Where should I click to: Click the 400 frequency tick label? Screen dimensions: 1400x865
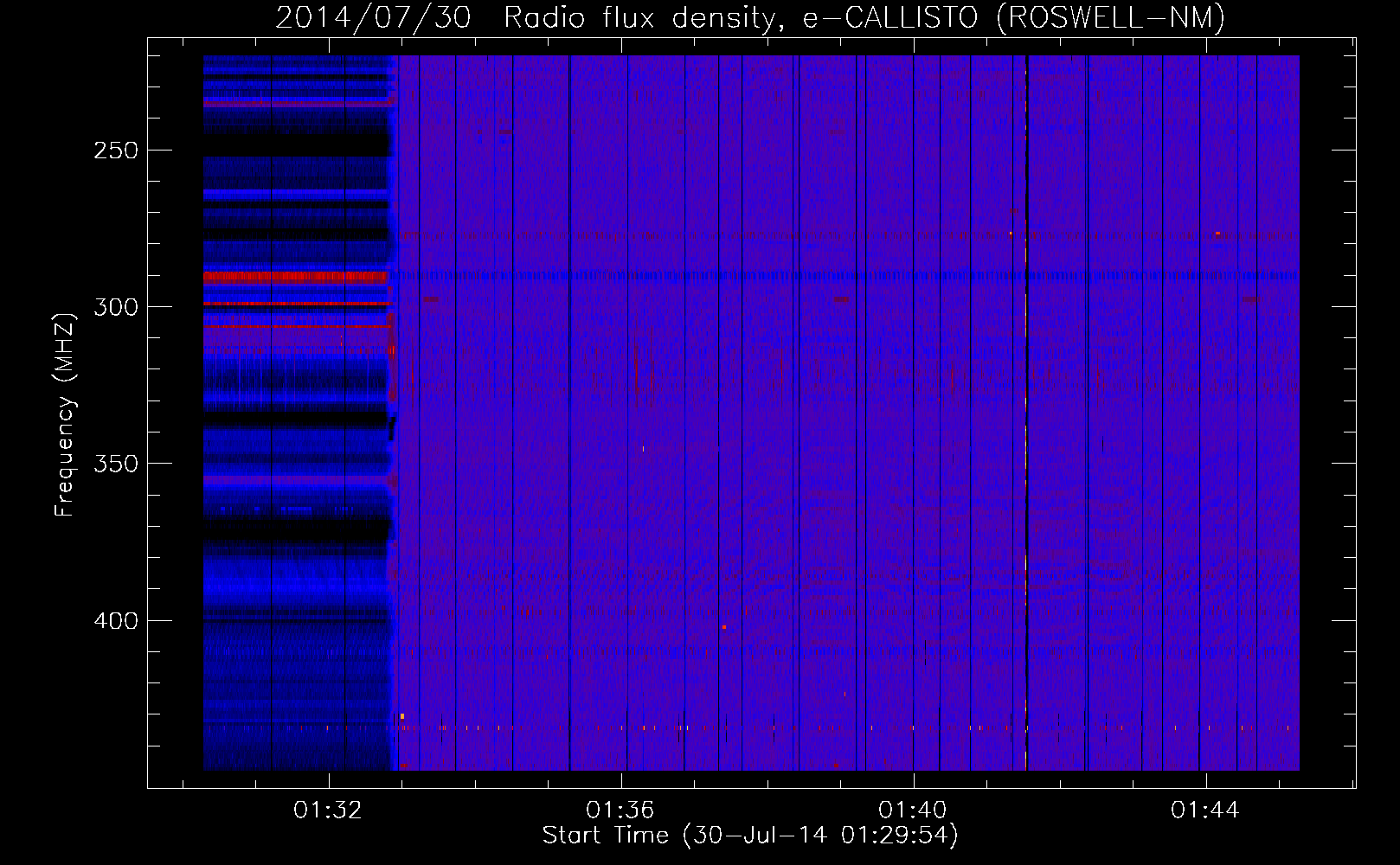point(116,621)
